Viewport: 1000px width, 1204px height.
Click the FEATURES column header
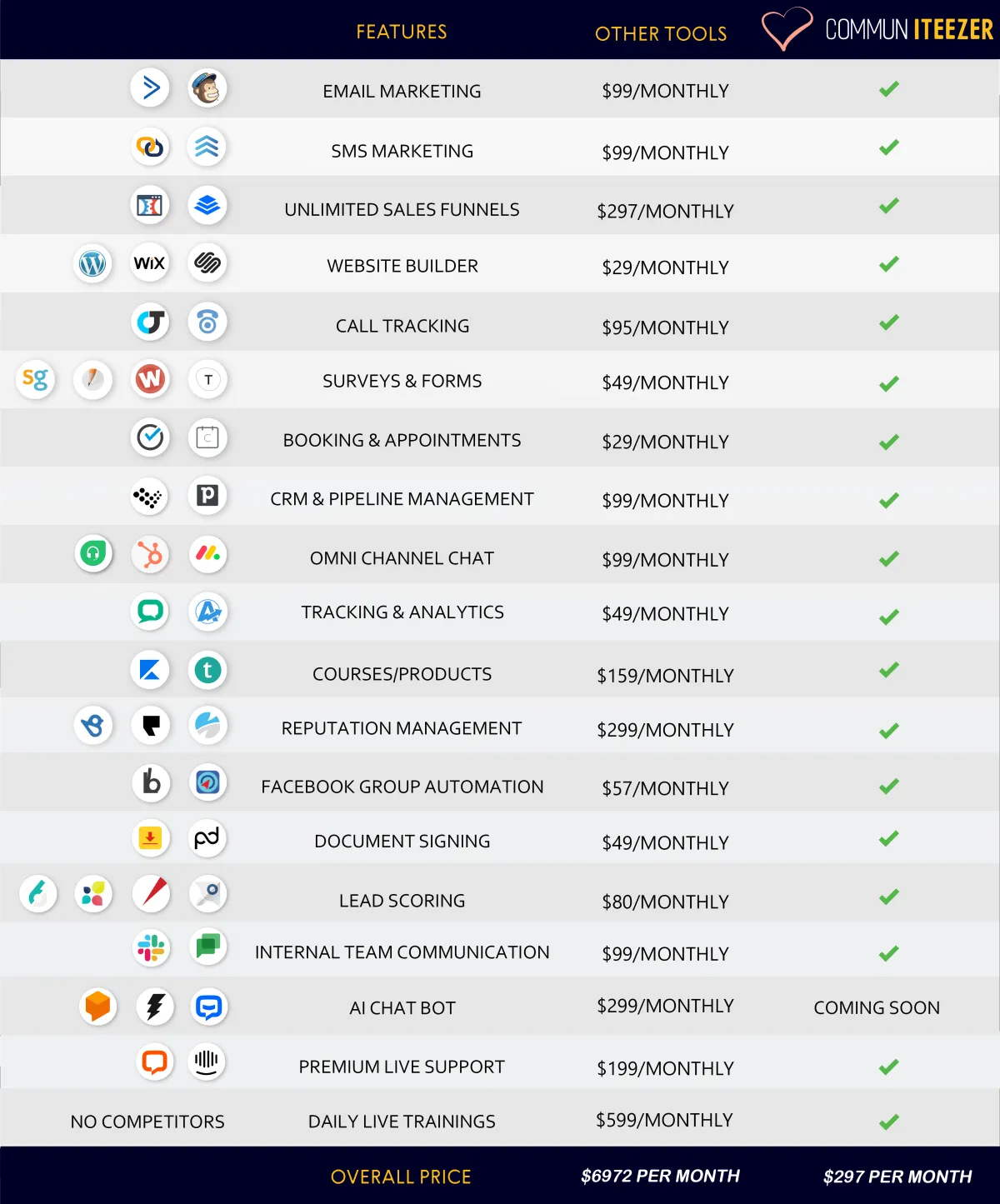402,32
